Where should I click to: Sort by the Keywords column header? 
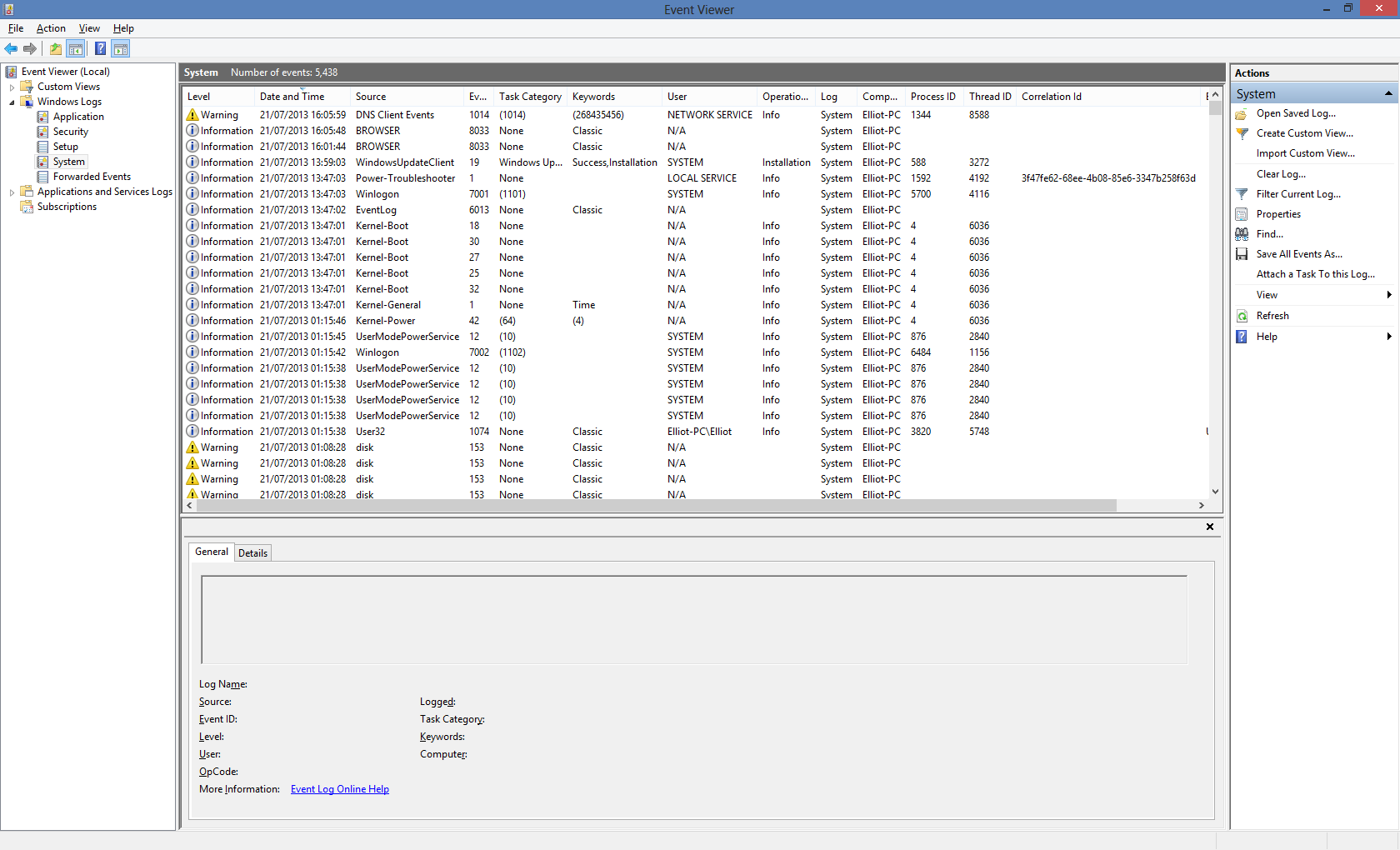pyautogui.click(x=615, y=97)
